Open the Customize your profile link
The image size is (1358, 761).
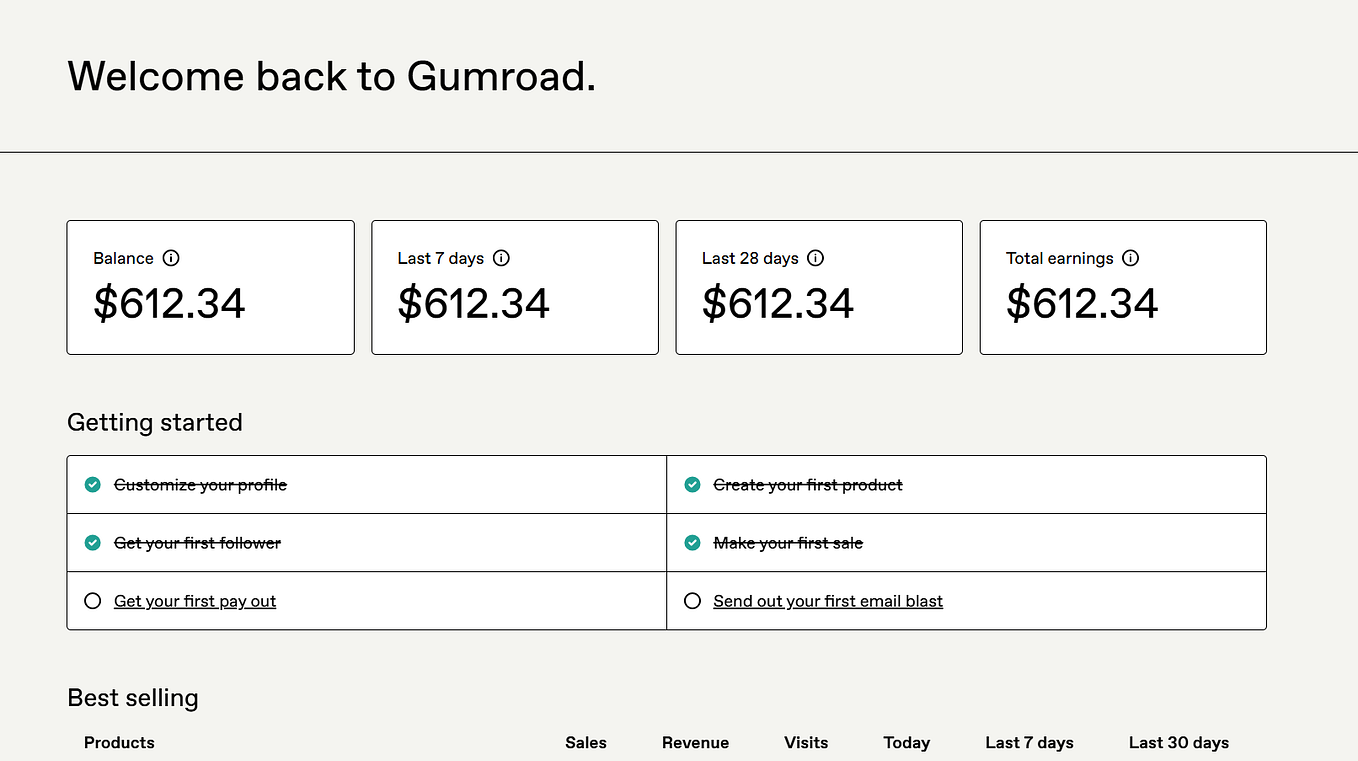[200, 485]
